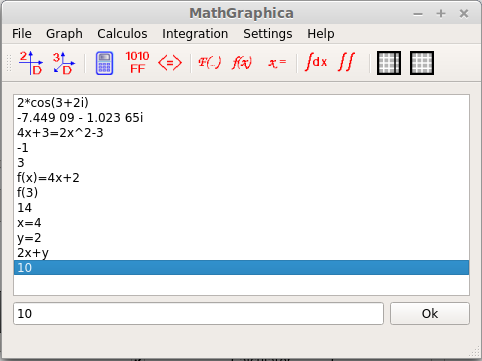
Task: Select the double integral ∫∫ tool
Action: (347, 62)
